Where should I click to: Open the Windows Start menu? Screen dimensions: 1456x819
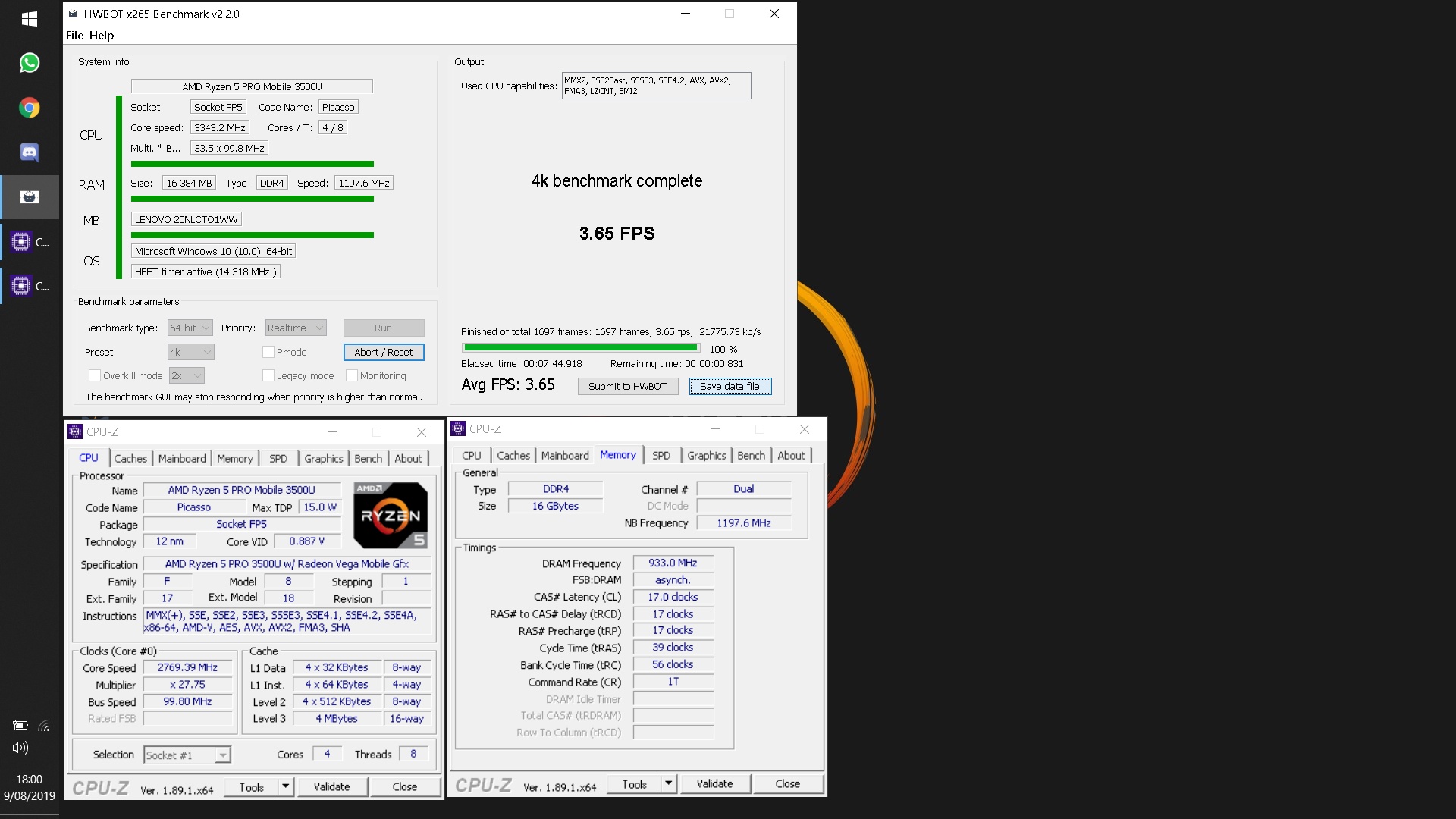(30, 19)
